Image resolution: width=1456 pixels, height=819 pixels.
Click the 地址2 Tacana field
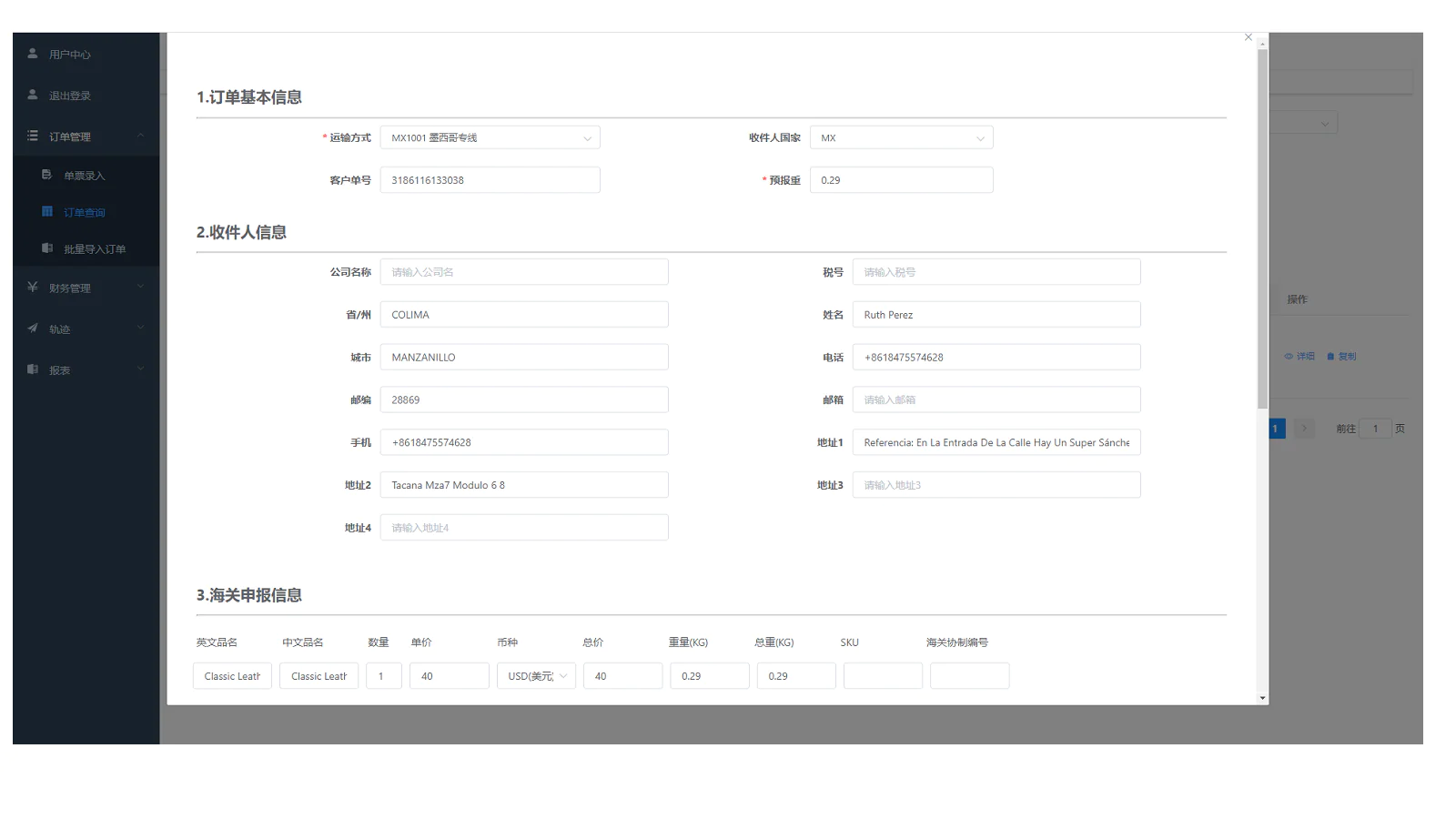tap(524, 485)
